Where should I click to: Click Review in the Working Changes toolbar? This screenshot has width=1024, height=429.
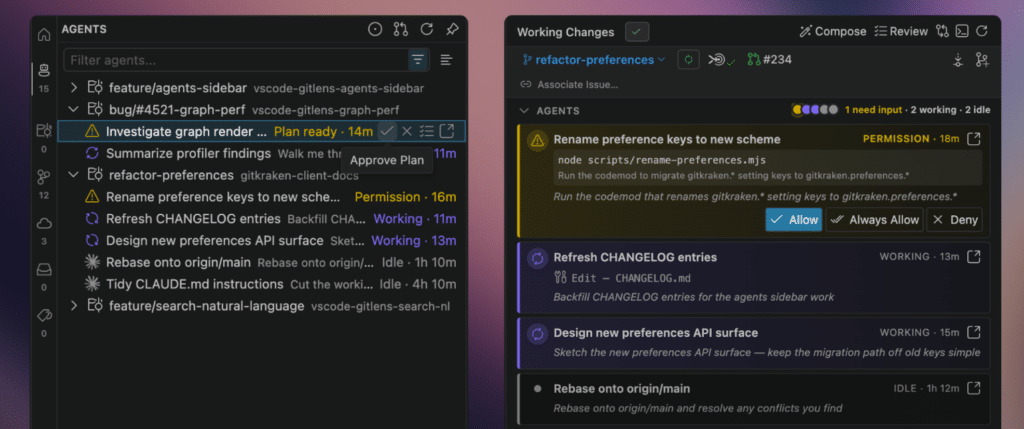pyautogui.click(x=901, y=31)
